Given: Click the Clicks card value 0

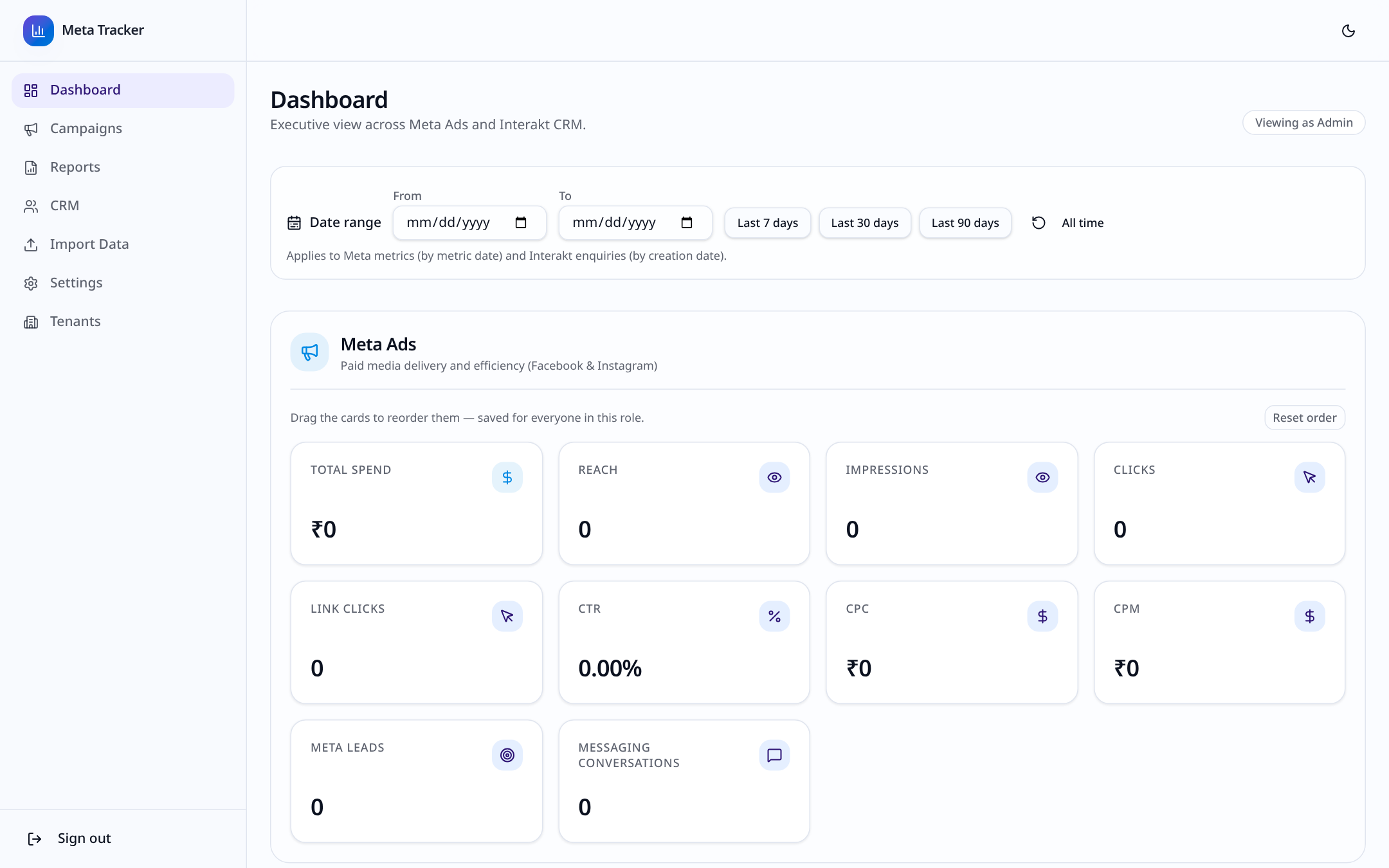Looking at the screenshot, I should [x=1120, y=530].
